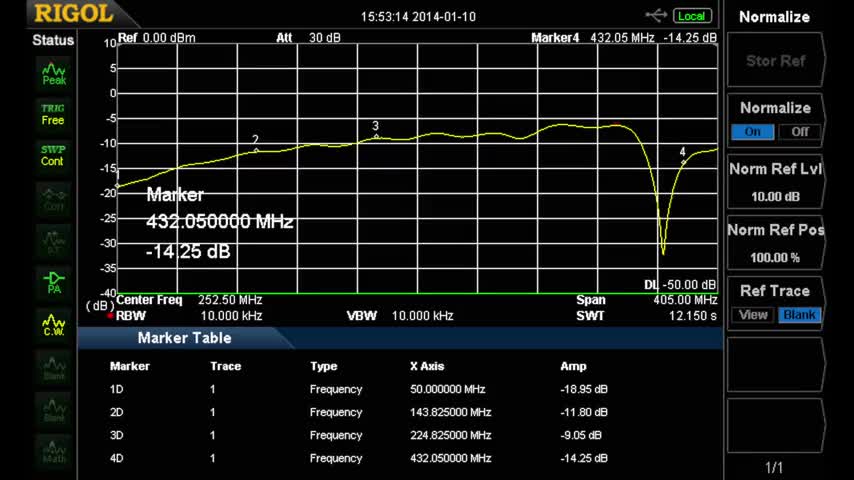This screenshot has height=480, width=854.
Task: Click the dimmed Math trace icon
Action: click(x=54, y=452)
